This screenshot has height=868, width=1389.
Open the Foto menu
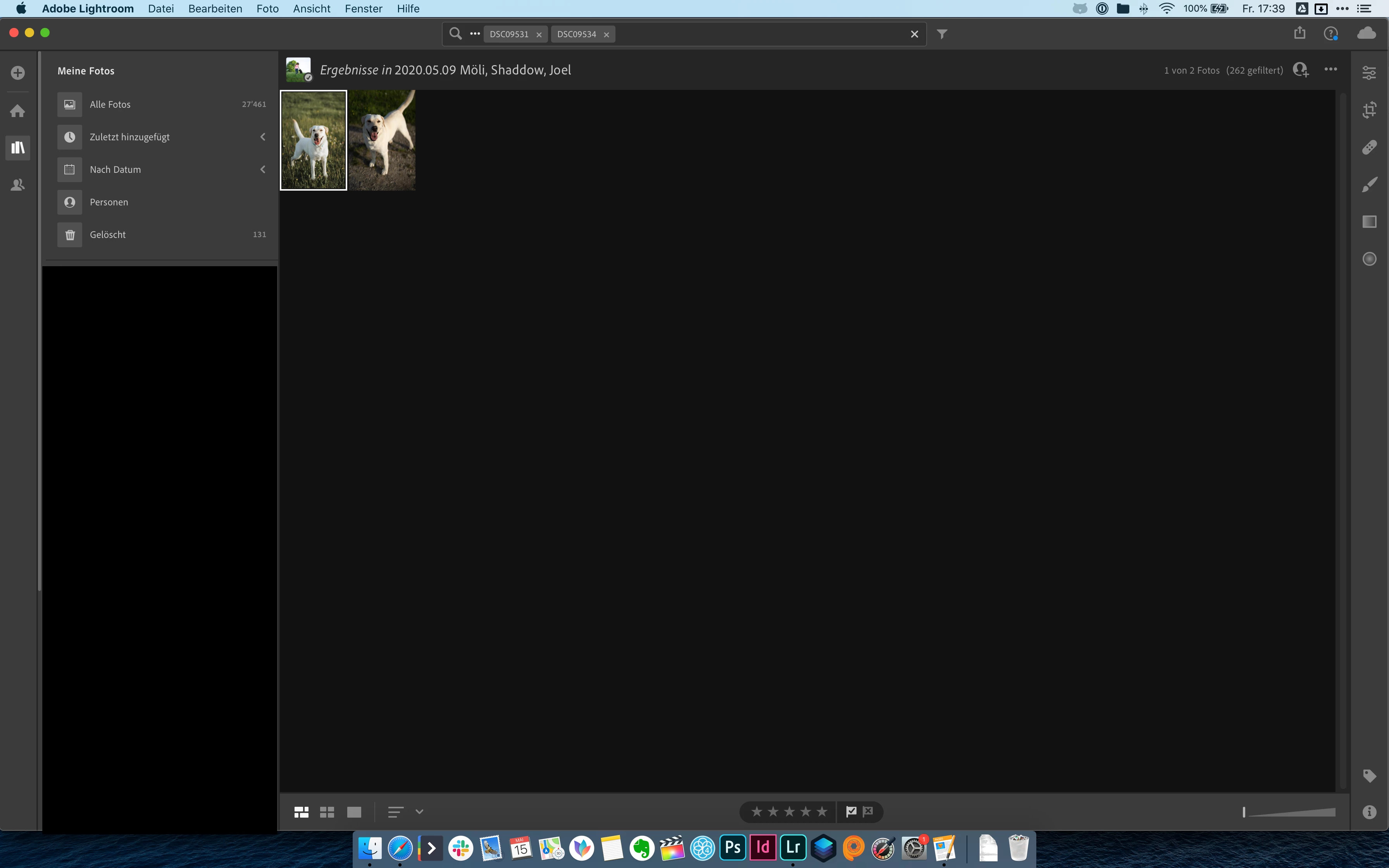tap(267, 9)
